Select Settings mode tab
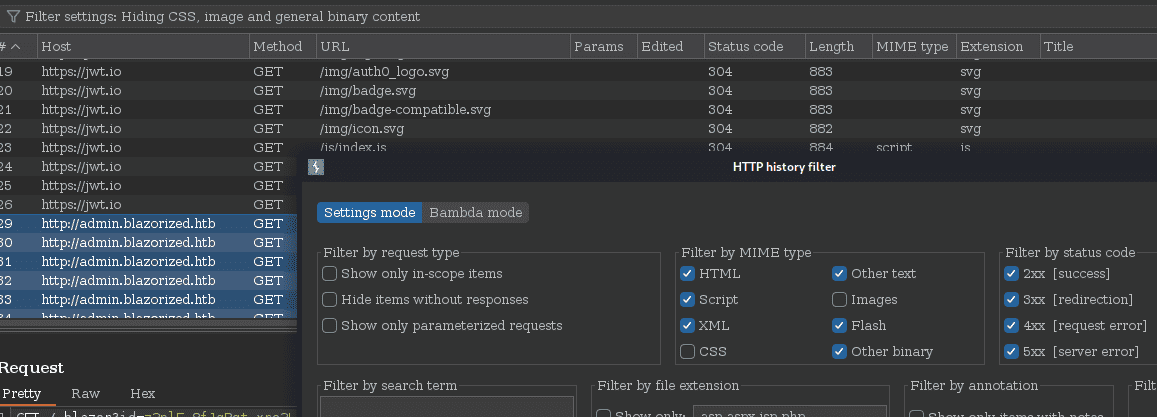Screen dimensions: 1157x417 (370, 213)
